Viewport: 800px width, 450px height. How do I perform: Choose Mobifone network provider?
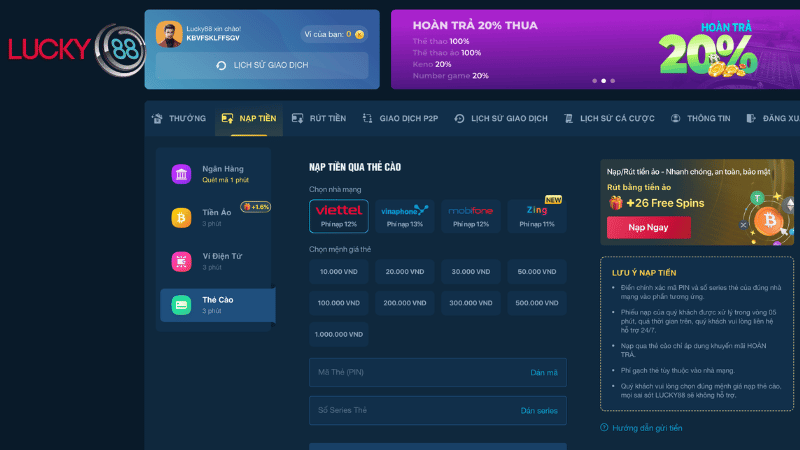[x=470, y=216]
